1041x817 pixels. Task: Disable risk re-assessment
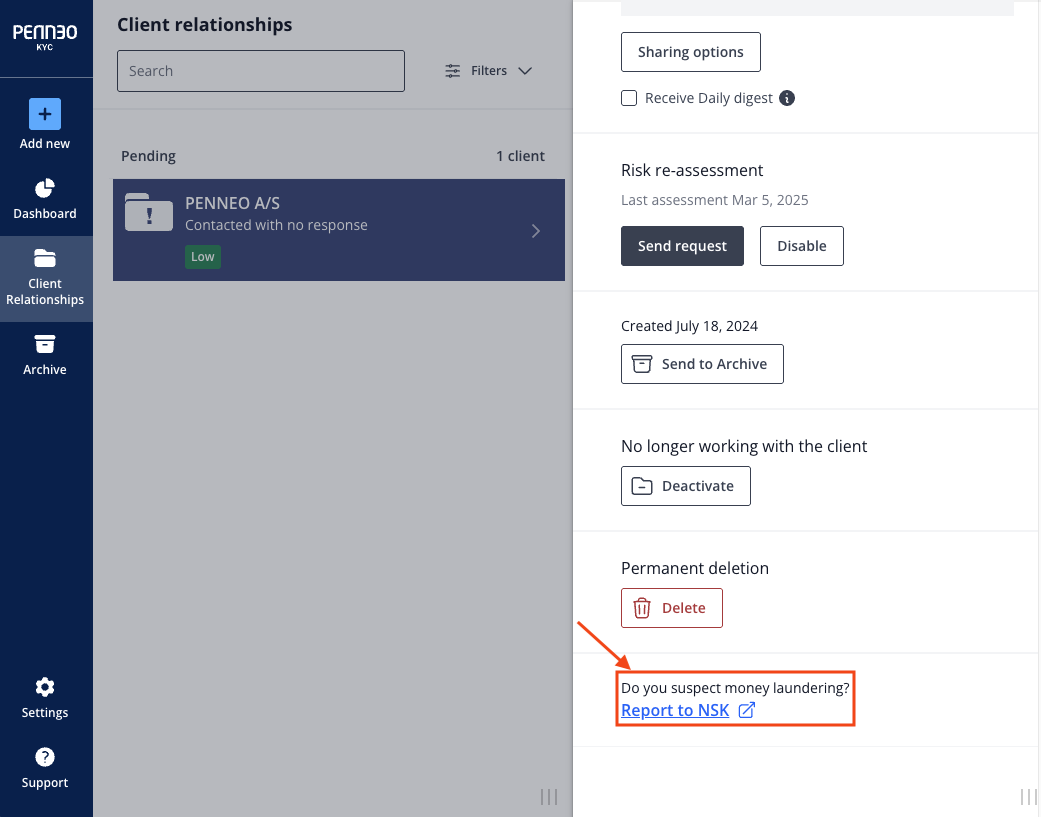click(801, 246)
